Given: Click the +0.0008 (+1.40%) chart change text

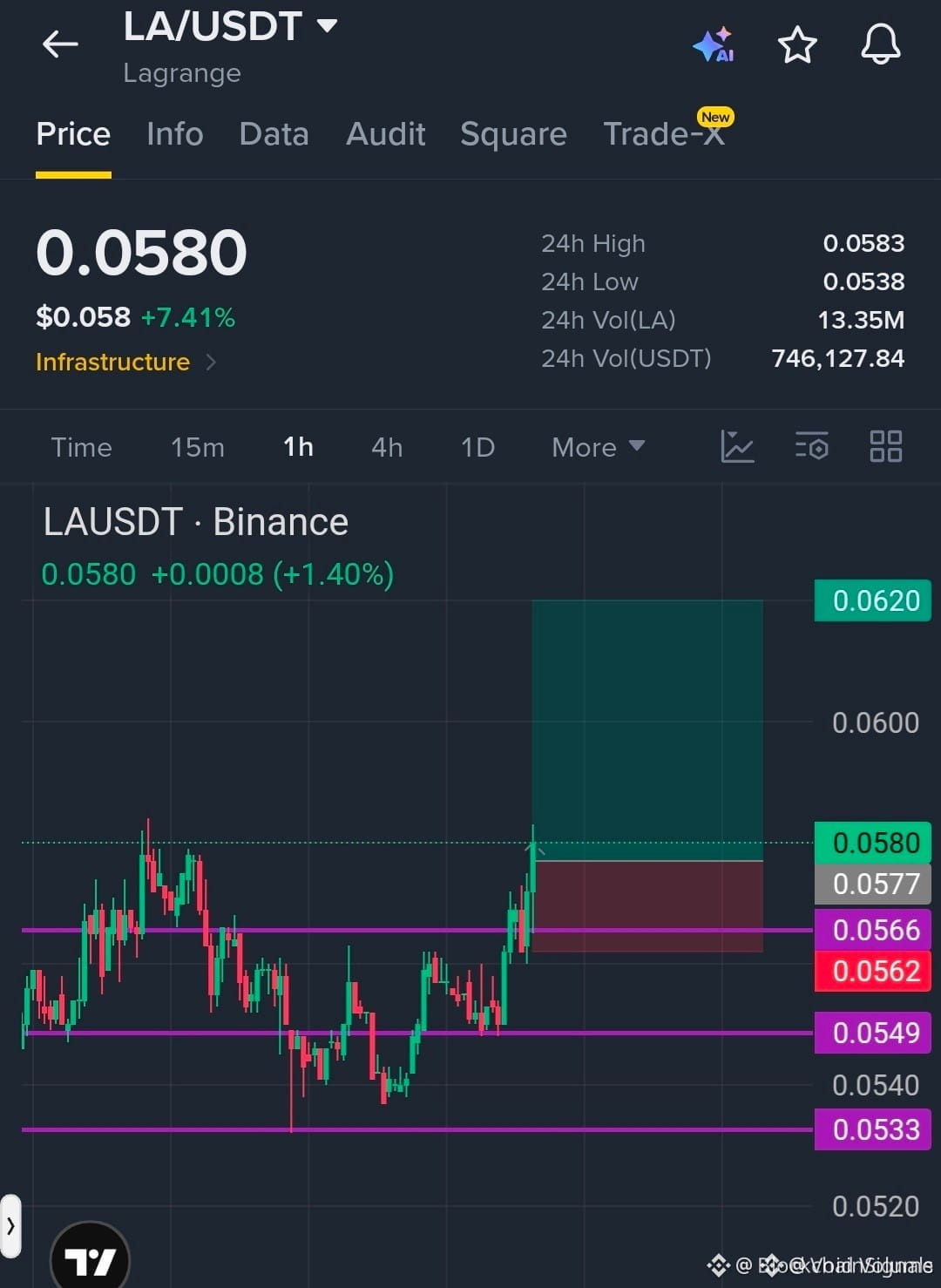Looking at the screenshot, I should click(x=273, y=574).
